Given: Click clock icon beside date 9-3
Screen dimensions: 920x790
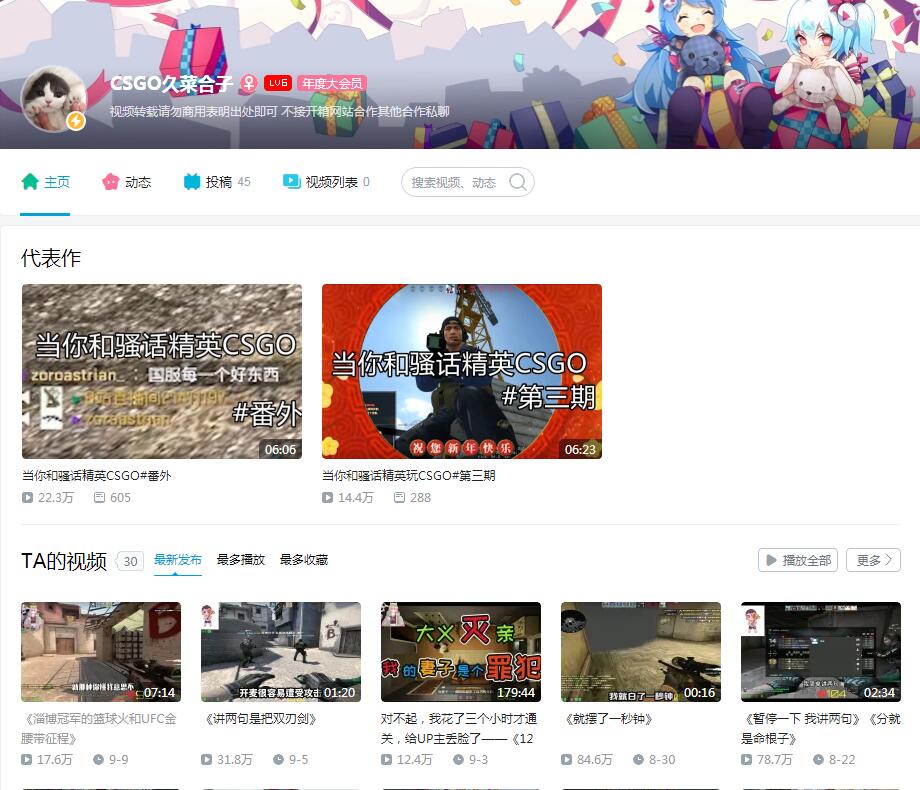Looking at the screenshot, I should [x=459, y=759].
